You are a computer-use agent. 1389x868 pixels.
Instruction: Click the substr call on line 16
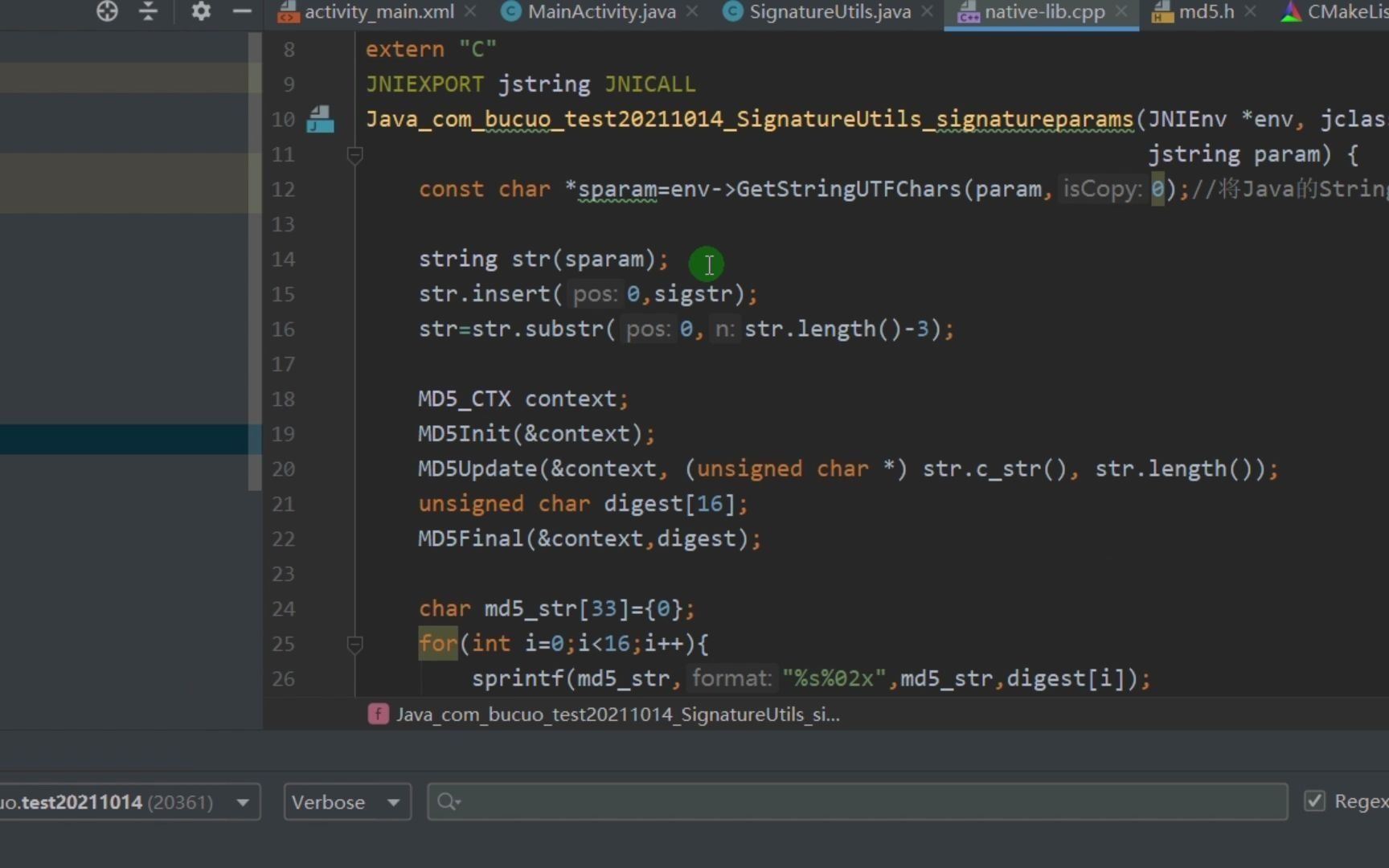[563, 330]
